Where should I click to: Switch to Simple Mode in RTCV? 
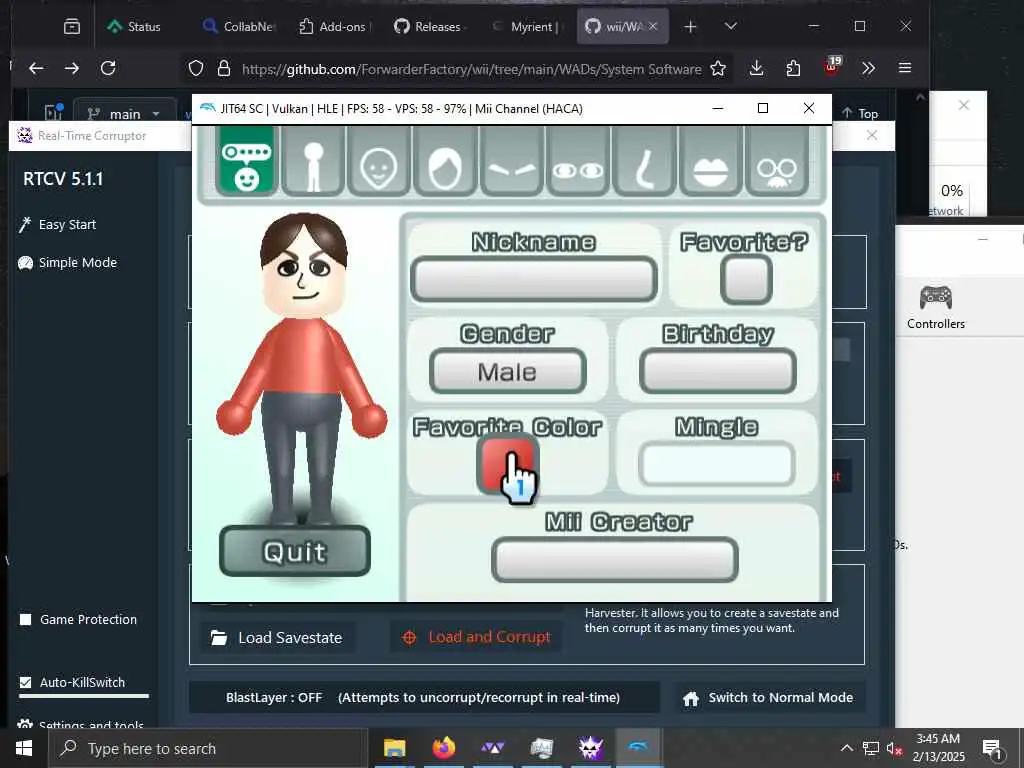(x=68, y=263)
